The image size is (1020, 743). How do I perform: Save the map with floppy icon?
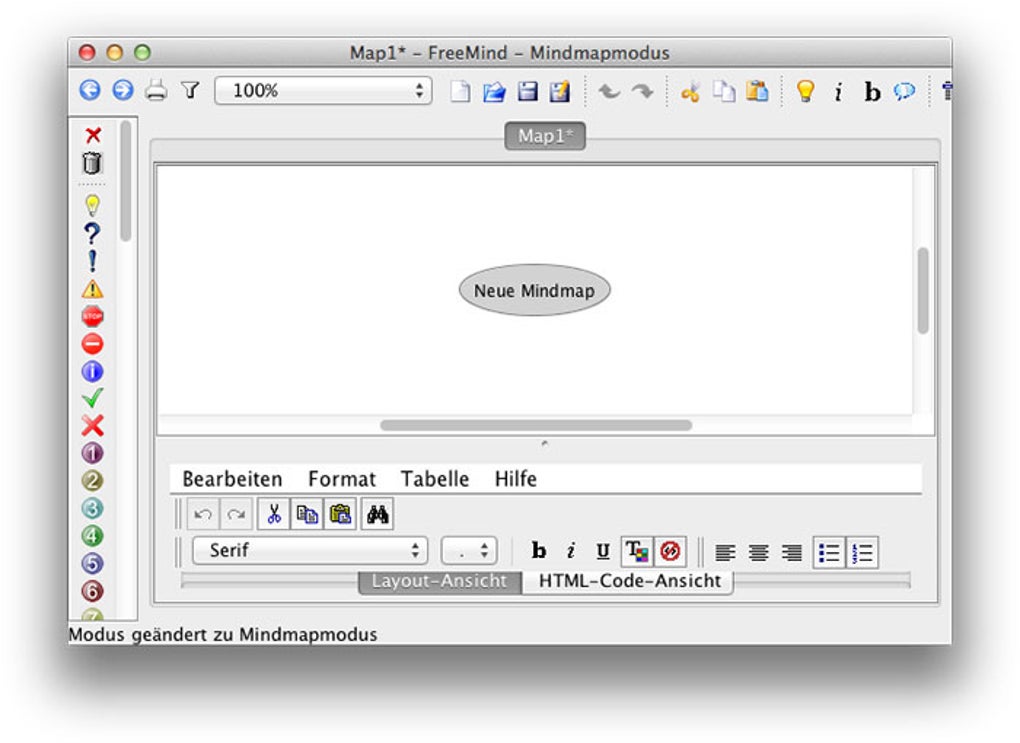click(x=528, y=91)
